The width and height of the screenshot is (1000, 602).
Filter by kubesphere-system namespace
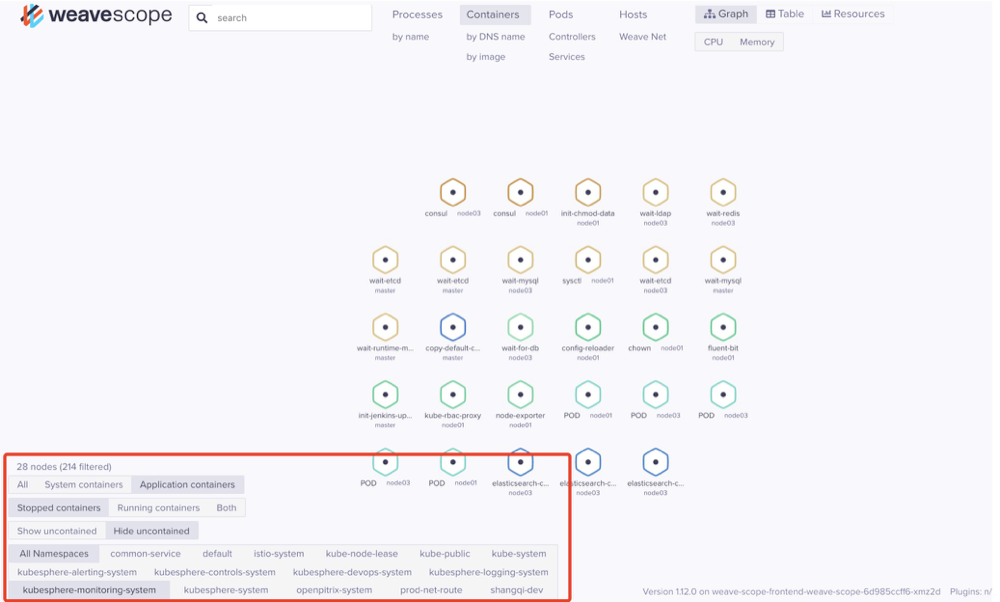tap(226, 591)
